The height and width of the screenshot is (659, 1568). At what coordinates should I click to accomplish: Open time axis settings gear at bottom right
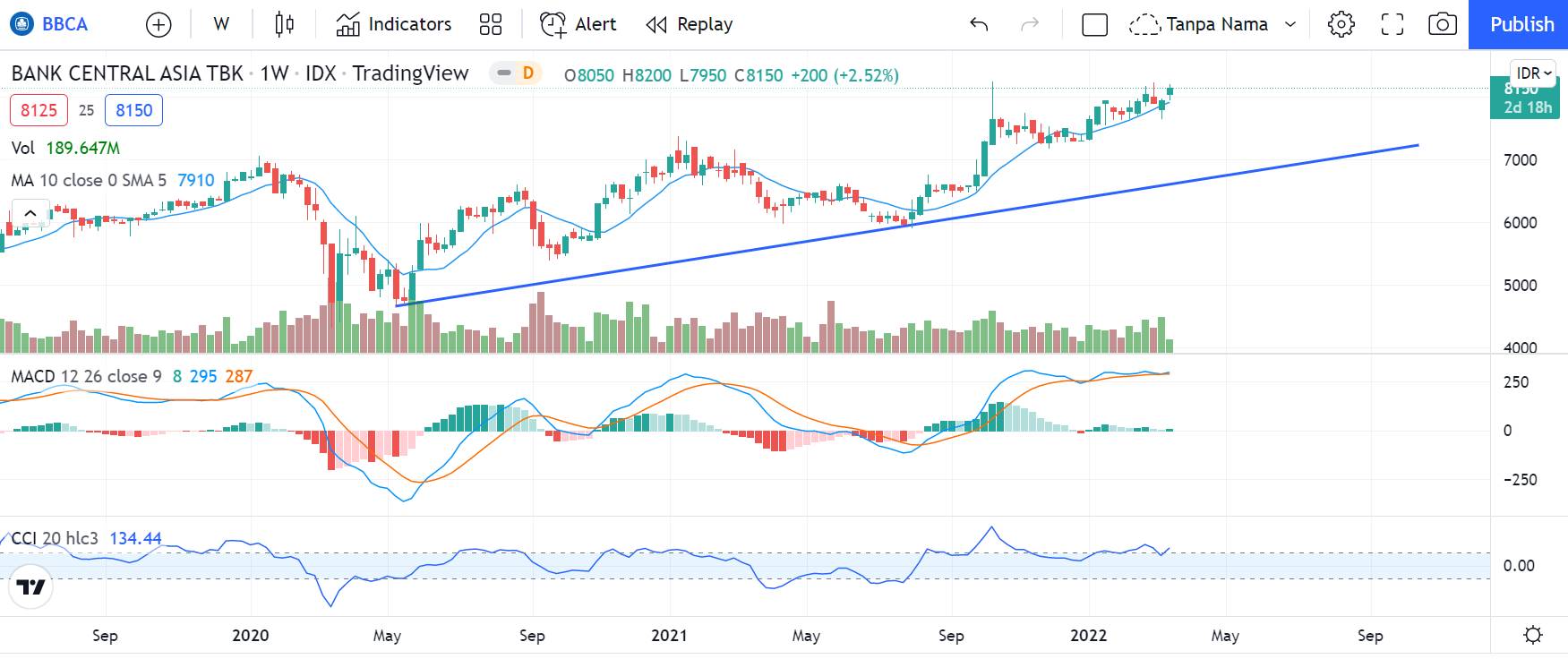(x=1533, y=635)
